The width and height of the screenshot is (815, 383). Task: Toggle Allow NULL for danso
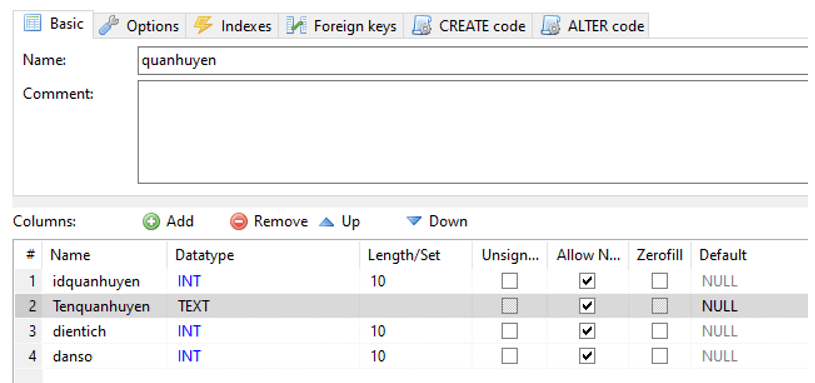click(x=587, y=356)
